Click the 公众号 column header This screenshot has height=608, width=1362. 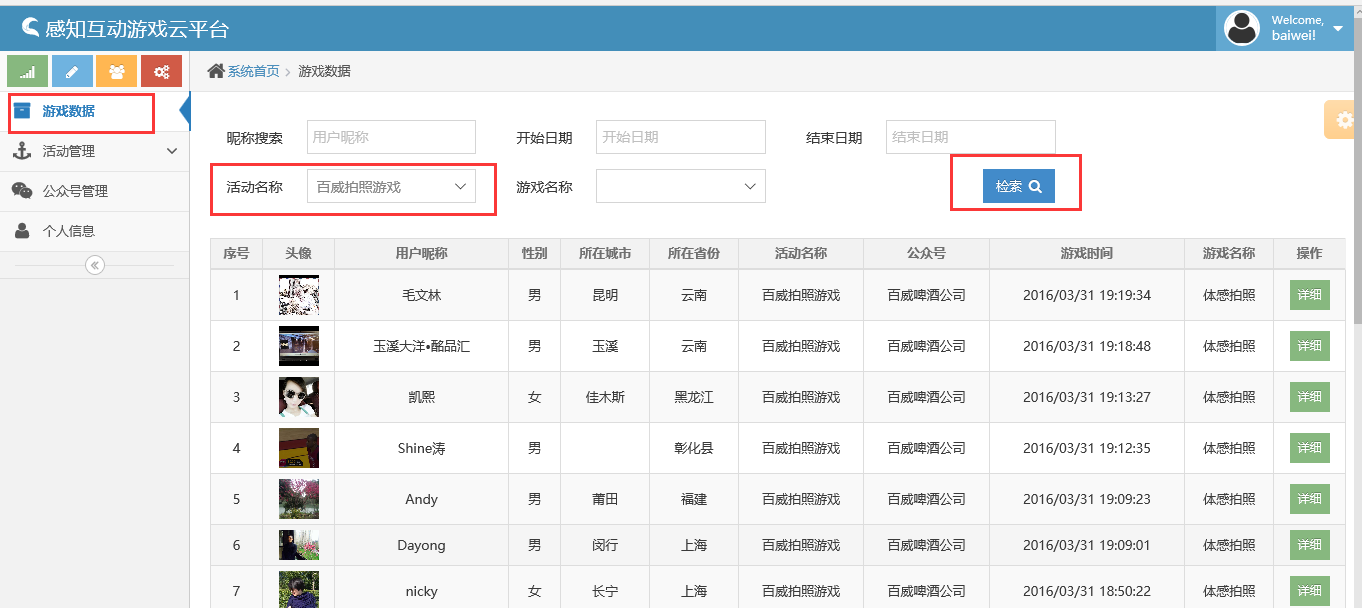click(x=926, y=254)
